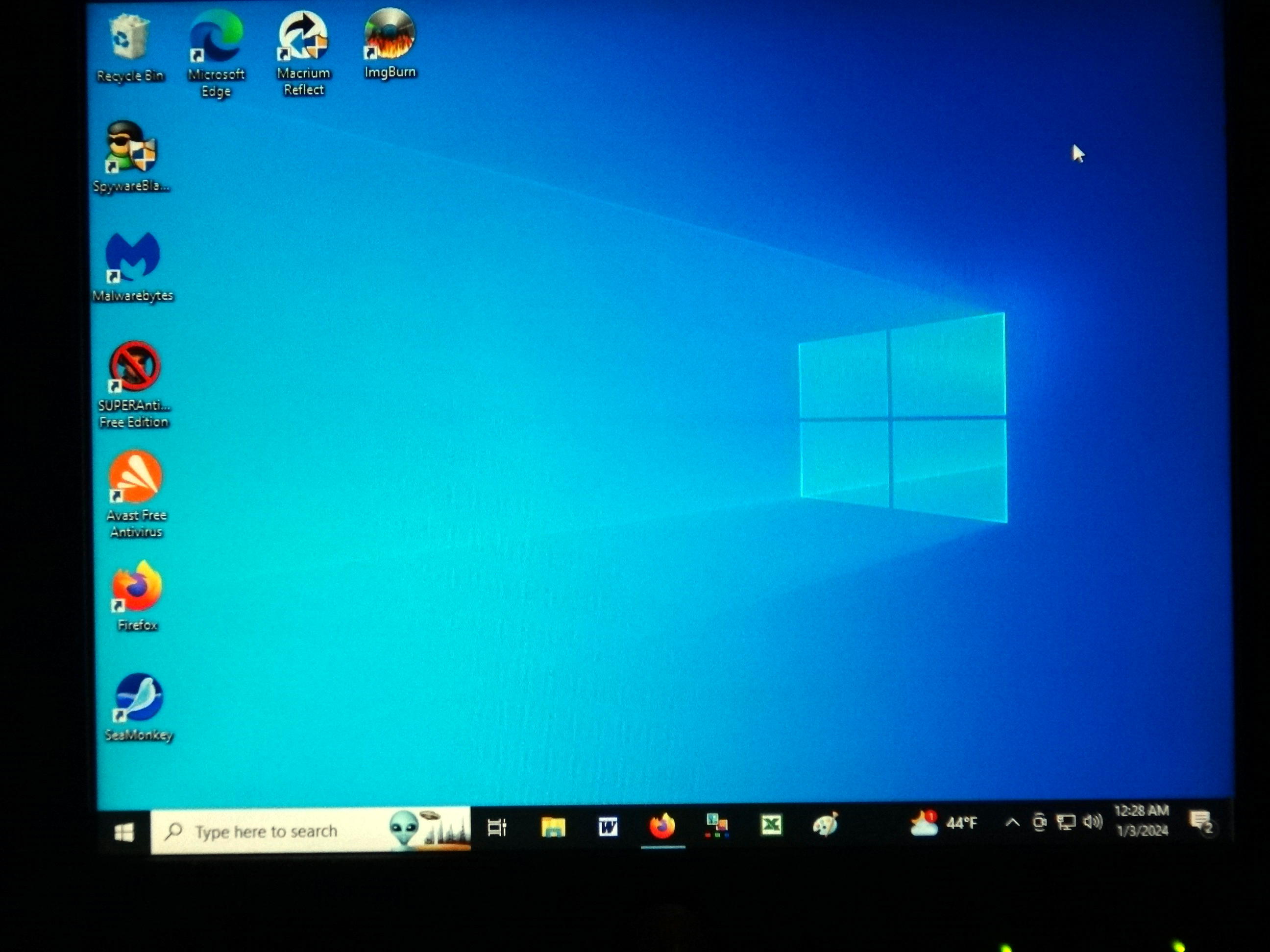Screen dimensions: 1270x952
Task: Switch to Firefox on the taskbar
Action: coord(662,826)
